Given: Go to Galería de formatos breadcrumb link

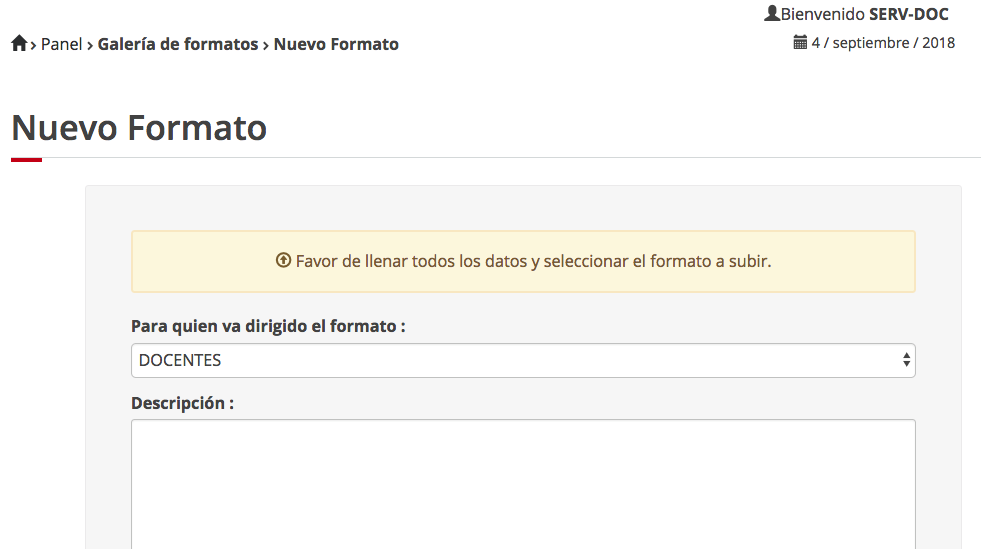Looking at the screenshot, I should (x=178, y=44).
